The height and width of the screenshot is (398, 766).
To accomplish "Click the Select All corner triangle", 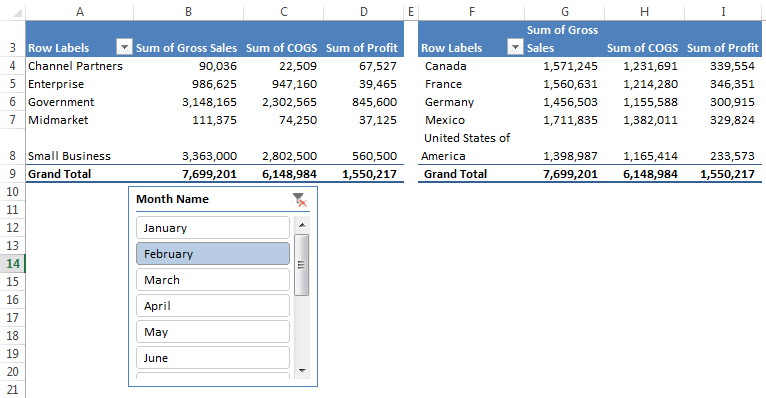I will (x=17, y=12).
